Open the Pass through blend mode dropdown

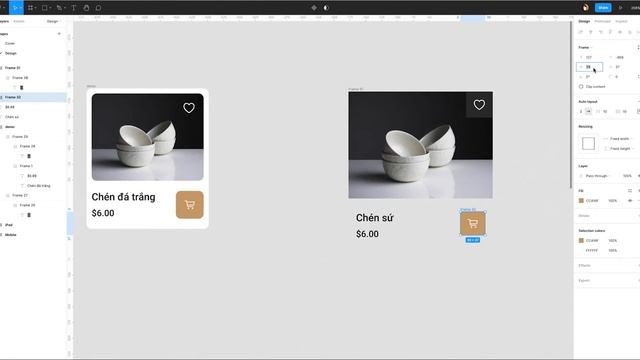tap(596, 176)
